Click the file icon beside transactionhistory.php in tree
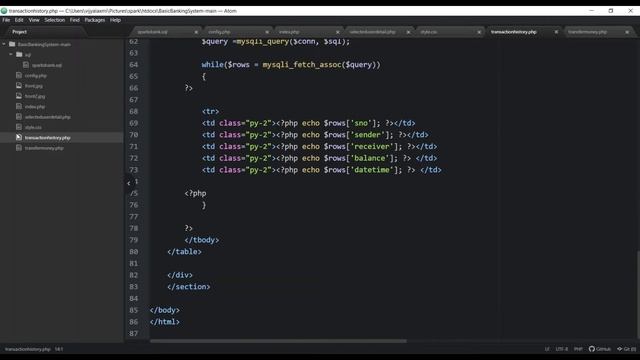Screen dimensions: 640x360 coord(19,137)
